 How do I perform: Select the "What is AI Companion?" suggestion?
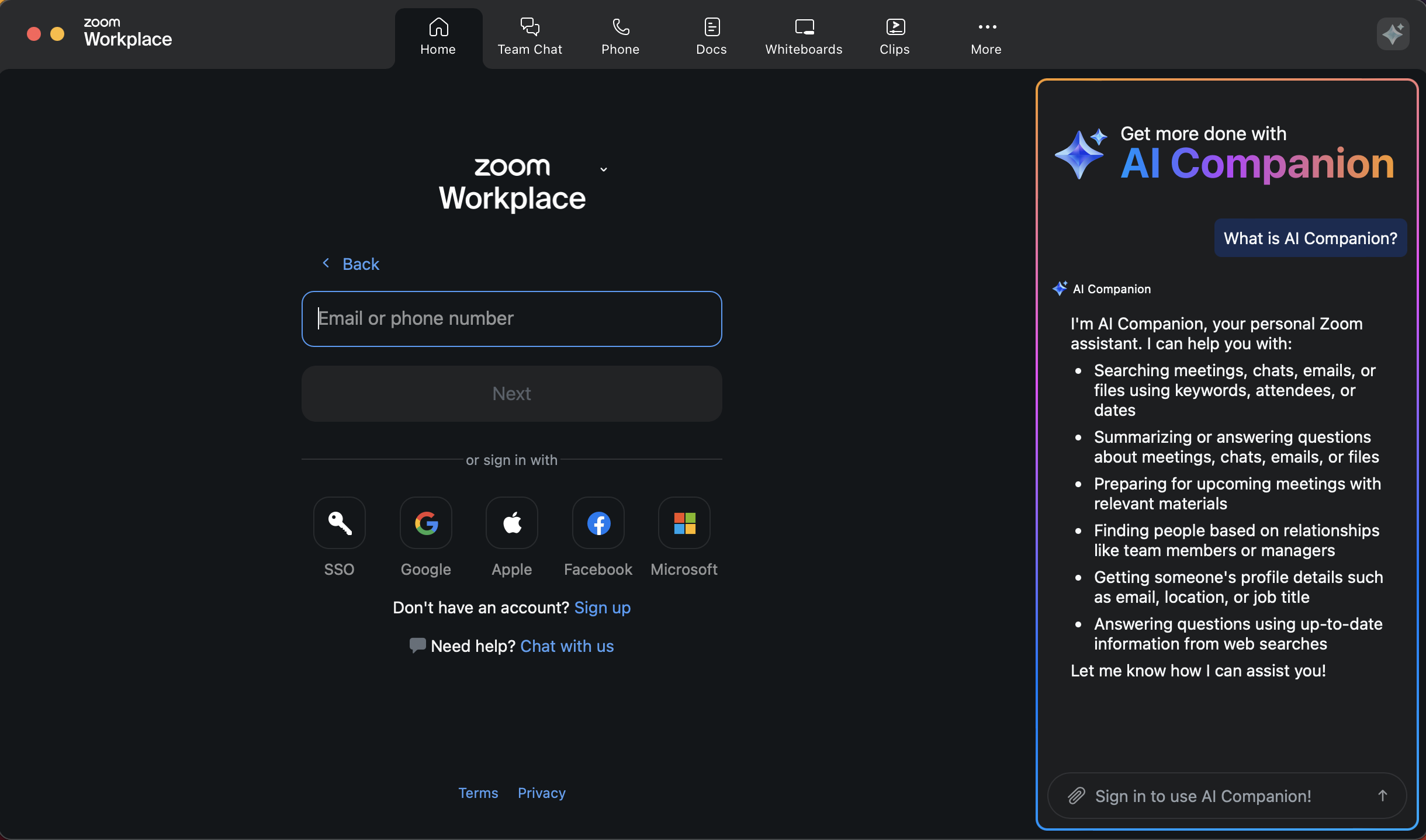[1310, 238]
